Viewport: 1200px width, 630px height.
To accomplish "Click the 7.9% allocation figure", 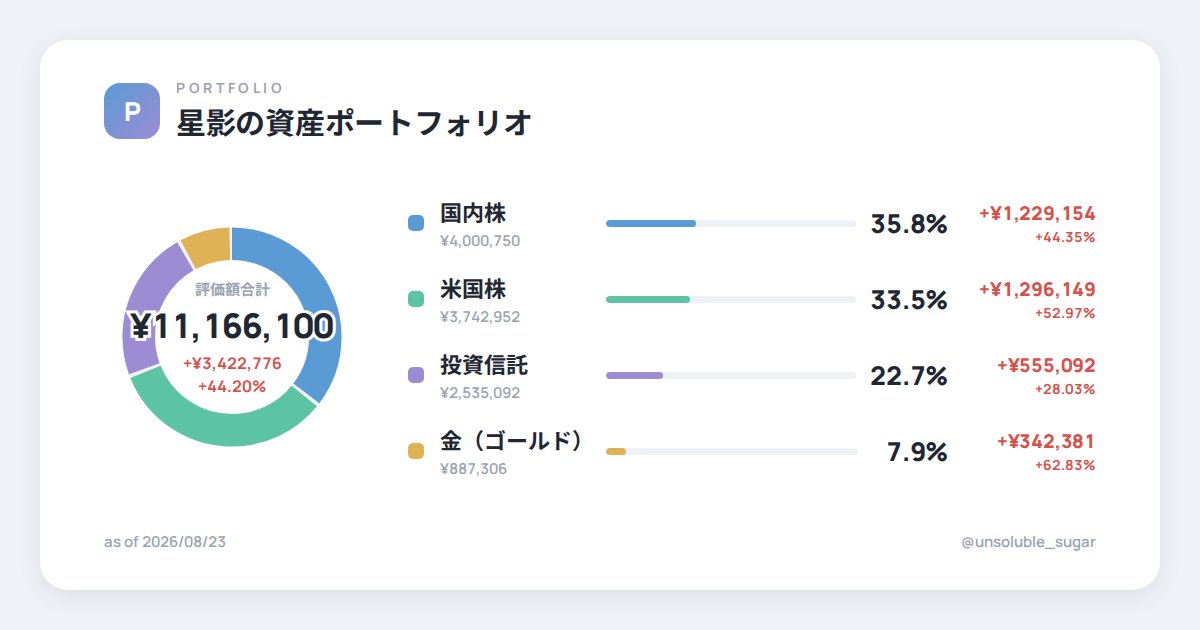I will tap(917, 452).
